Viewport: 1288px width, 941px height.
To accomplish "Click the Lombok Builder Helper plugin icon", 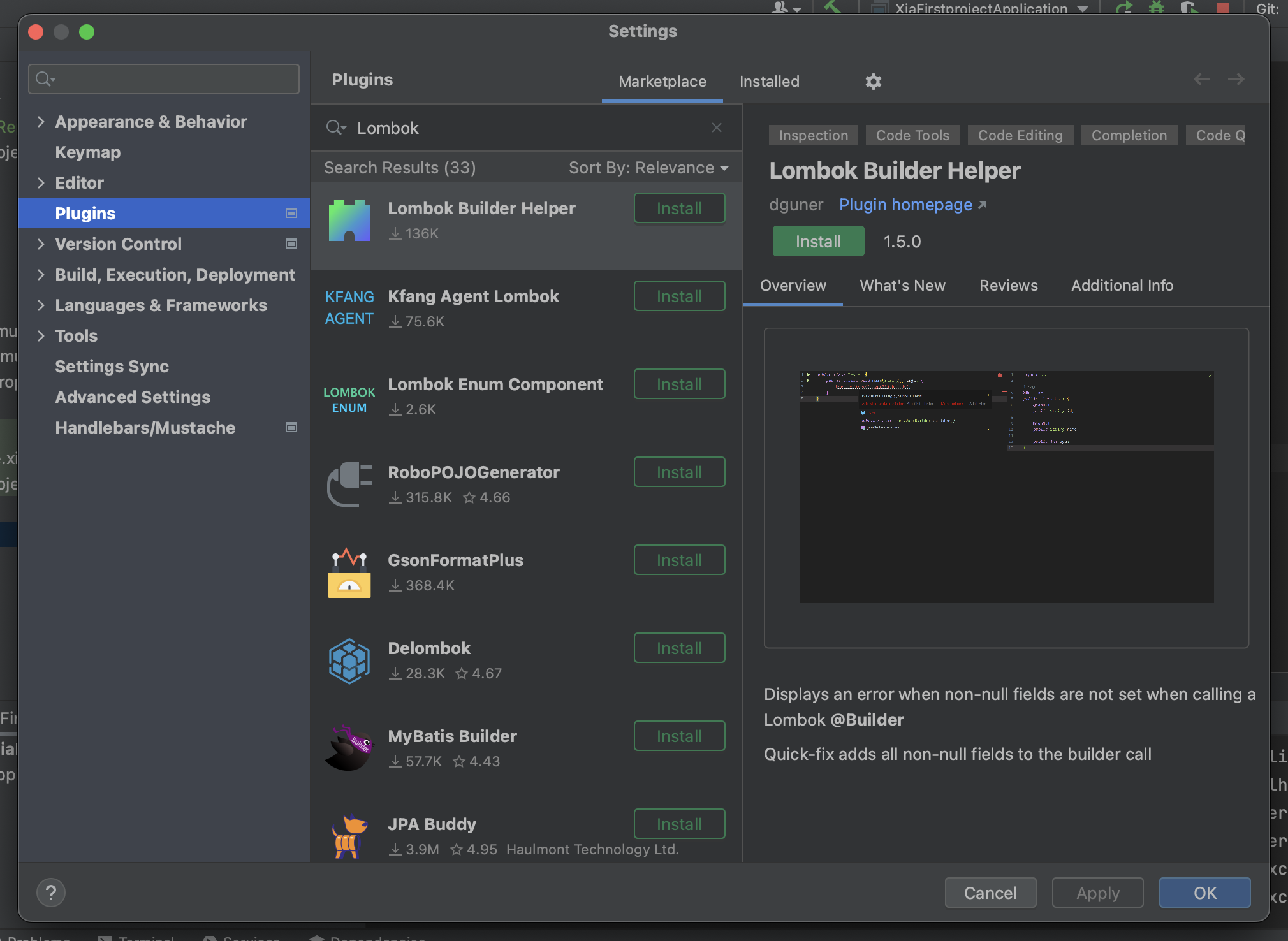I will [349, 221].
